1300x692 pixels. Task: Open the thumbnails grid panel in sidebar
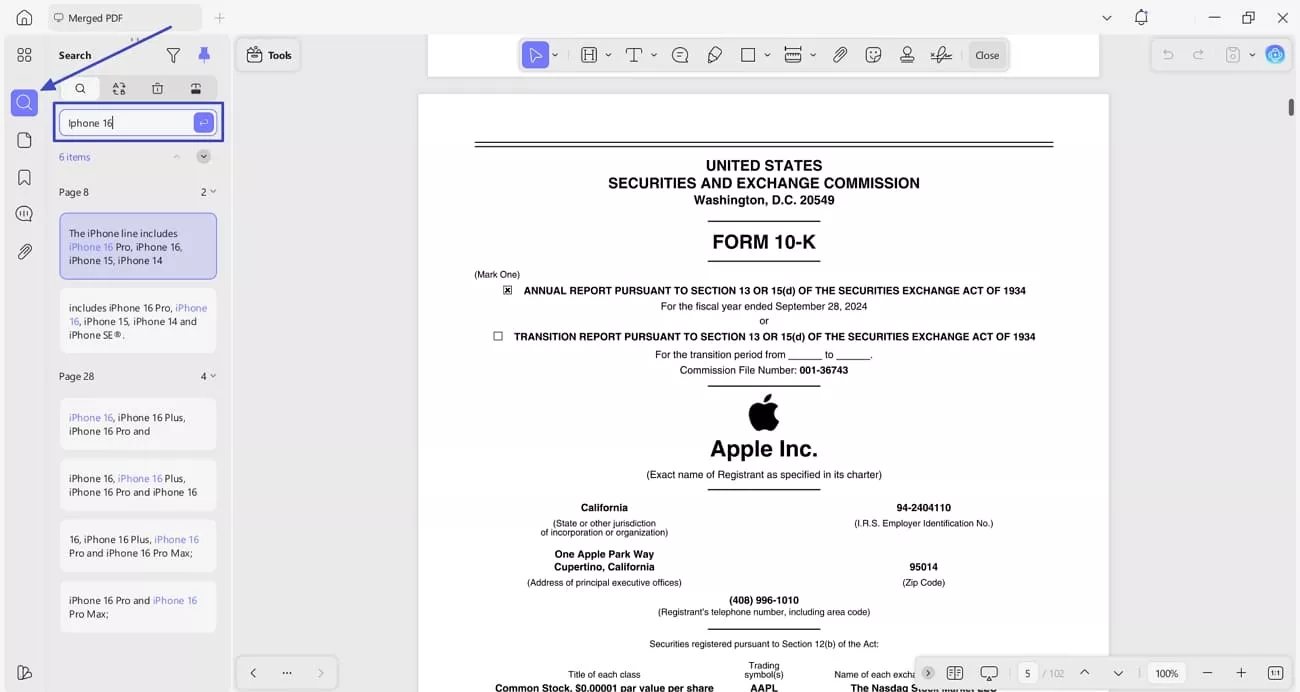[x=24, y=55]
